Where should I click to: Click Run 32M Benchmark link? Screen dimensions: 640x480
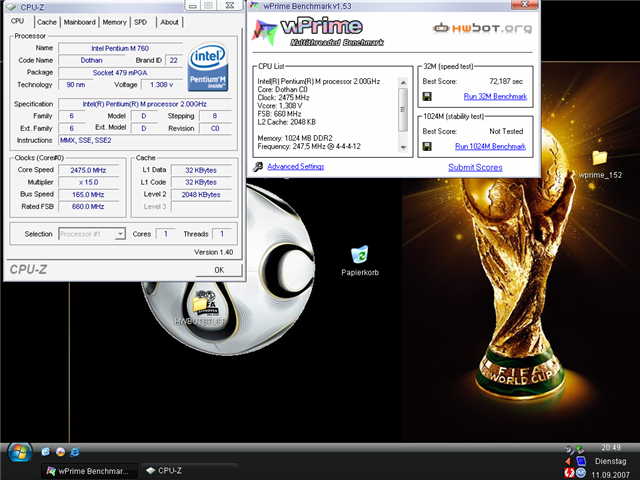pos(495,96)
